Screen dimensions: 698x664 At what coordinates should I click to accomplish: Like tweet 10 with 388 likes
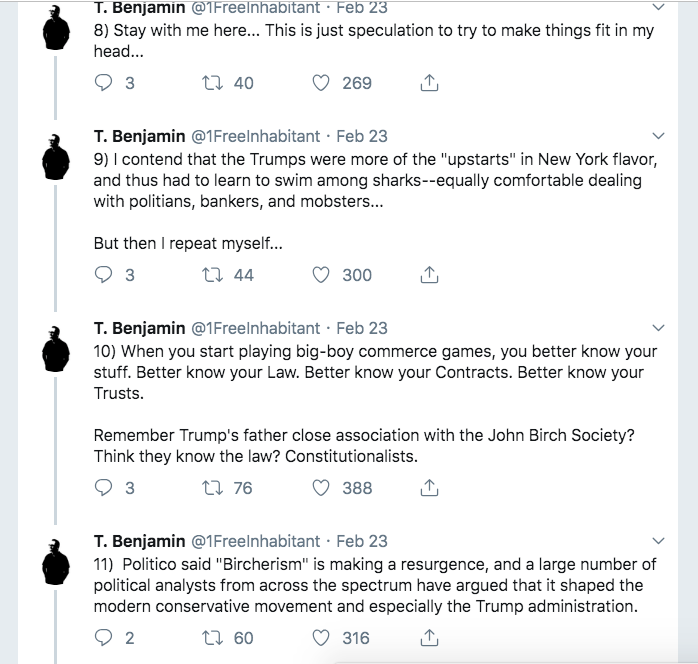(x=321, y=488)
